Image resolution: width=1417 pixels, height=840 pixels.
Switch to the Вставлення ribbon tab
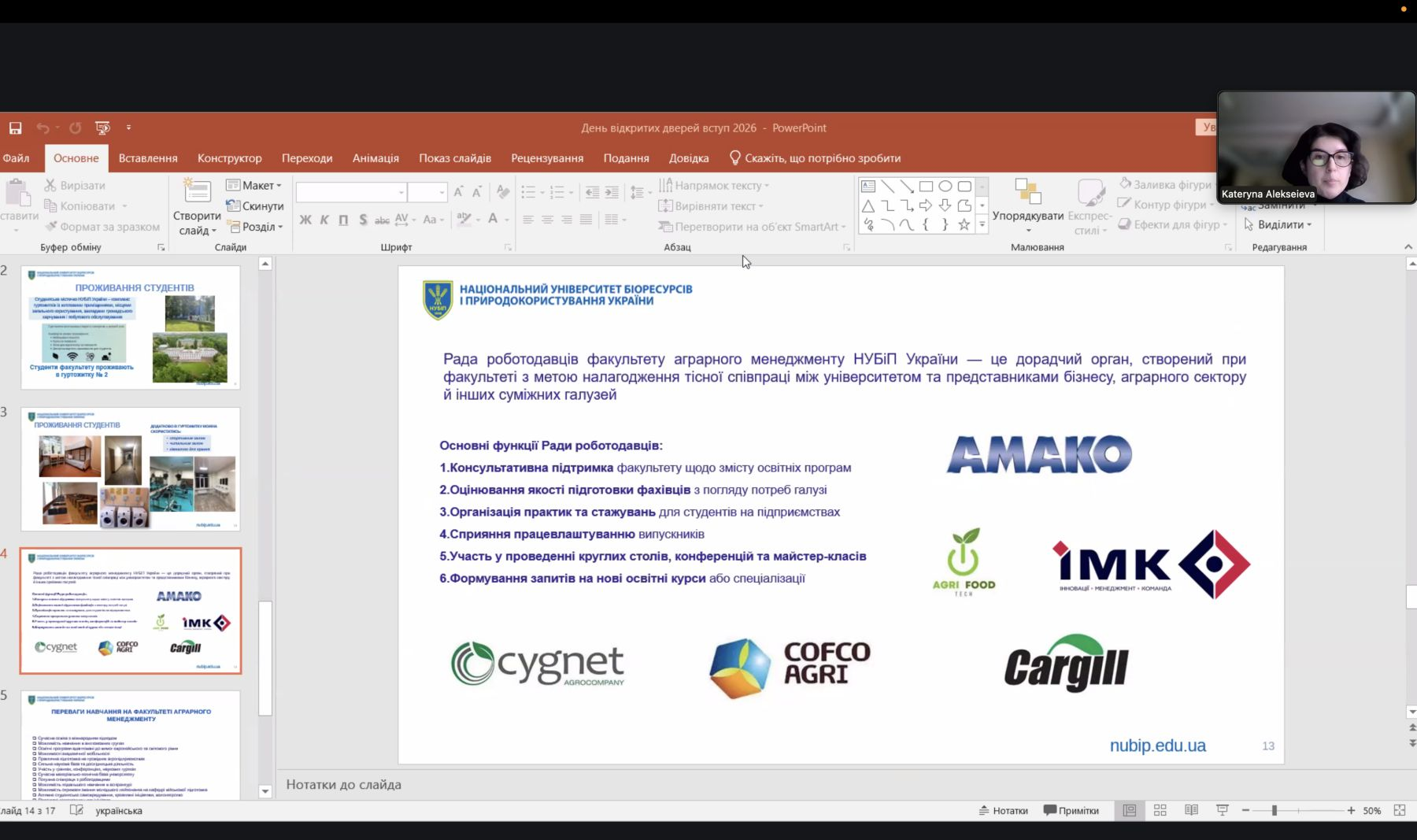pos(148,158)
